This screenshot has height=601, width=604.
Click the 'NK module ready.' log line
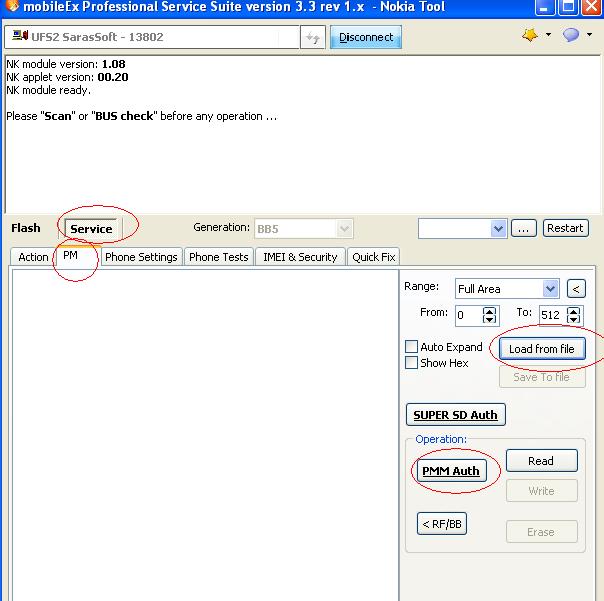49,91
